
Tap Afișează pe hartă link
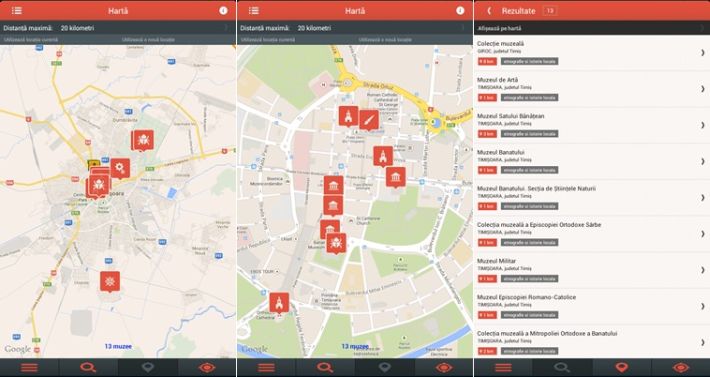pyautogui.click(x=499, y=28)
